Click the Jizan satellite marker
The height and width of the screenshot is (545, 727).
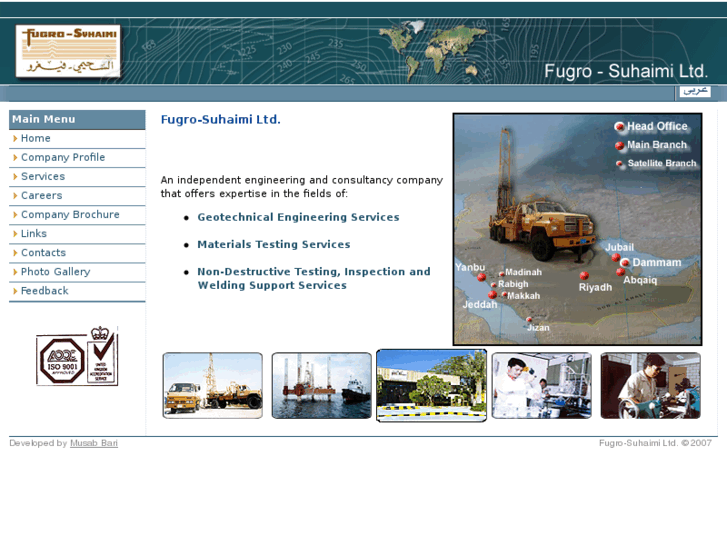pyautogui.click(x=529, y=320)
